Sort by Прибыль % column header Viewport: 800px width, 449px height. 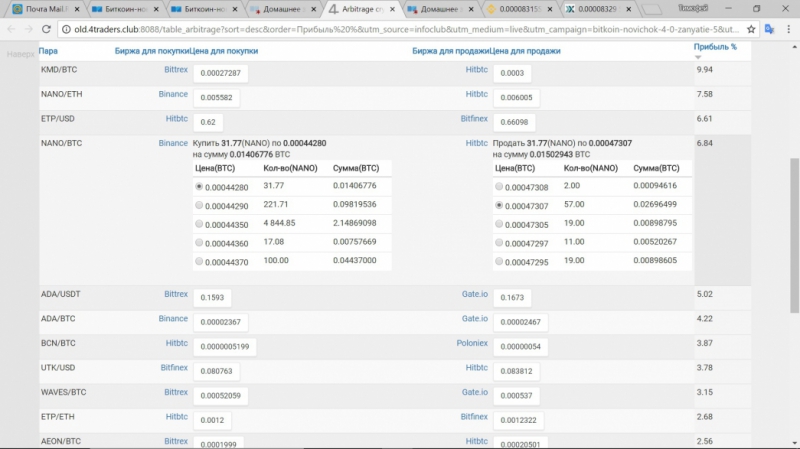[715, 47]
